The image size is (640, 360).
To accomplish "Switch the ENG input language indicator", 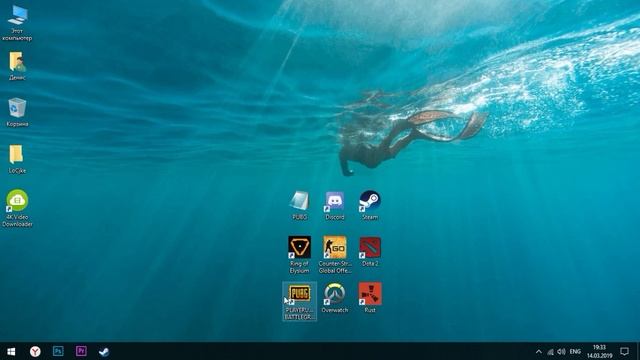I will 575,351.
